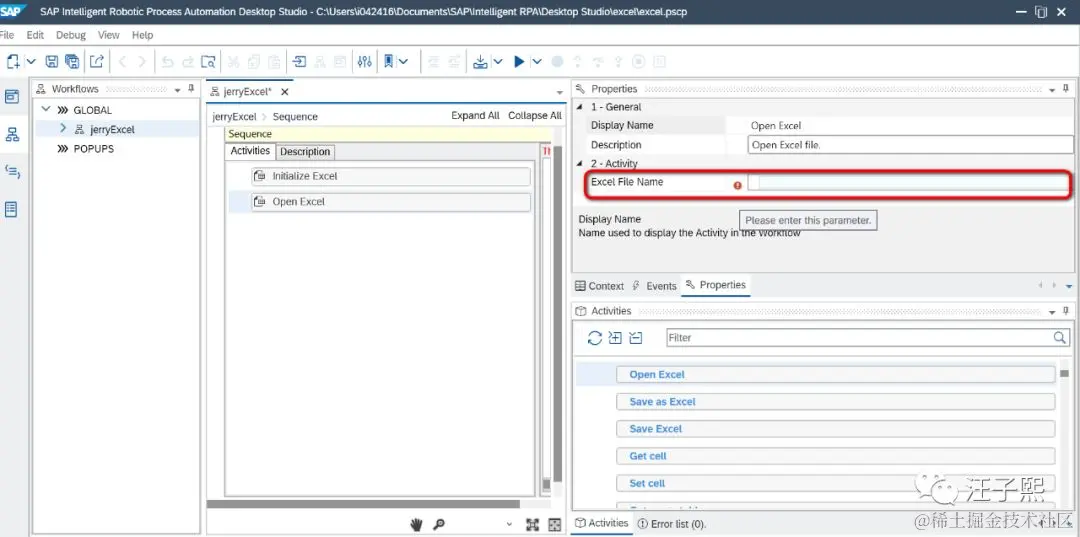
Task: Click the Save All toolbar icon
Action: coord(72,62)
